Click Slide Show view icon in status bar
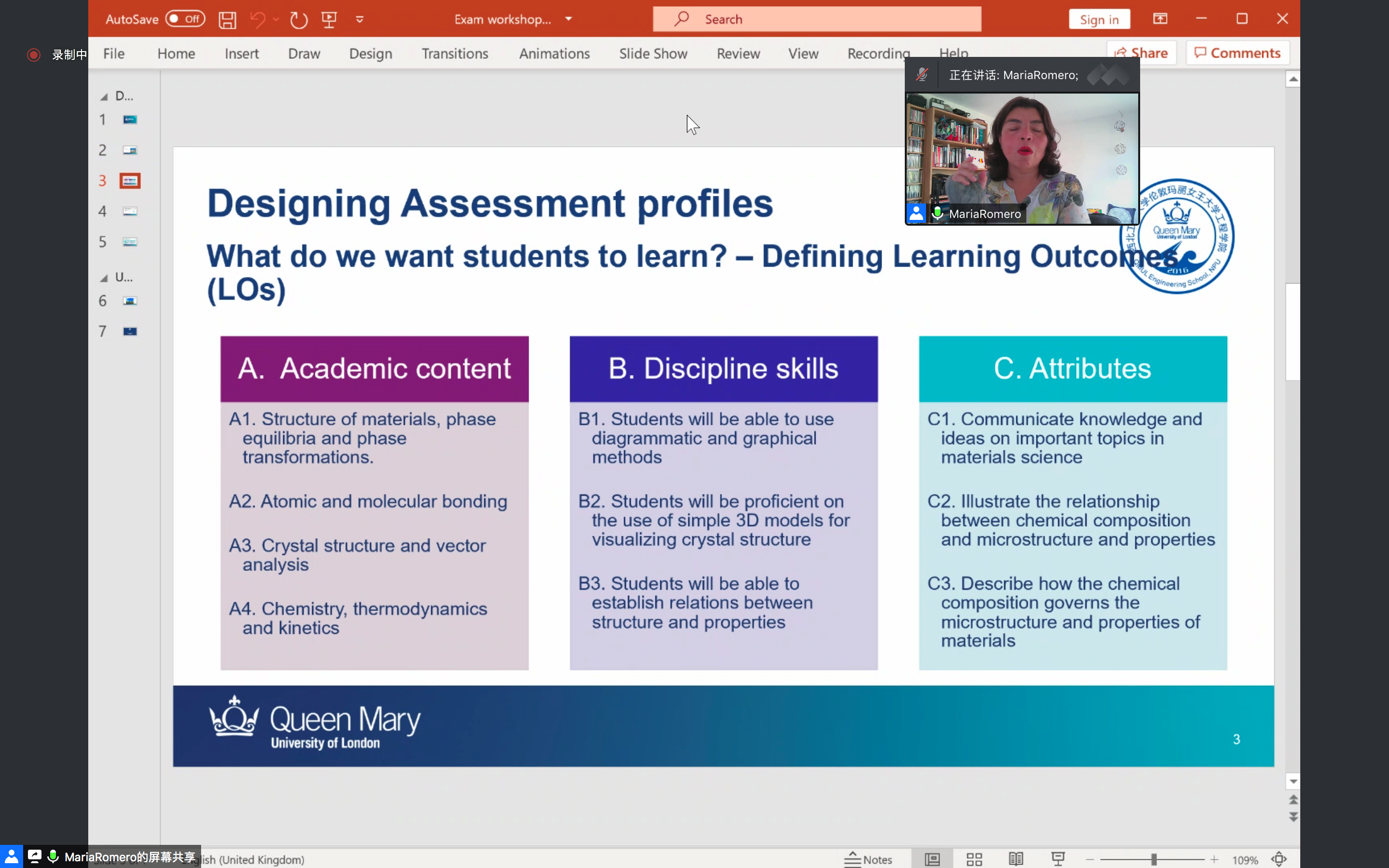Image resolution: width=1389 pixels, height=868 pixels. click(1058, 859)
